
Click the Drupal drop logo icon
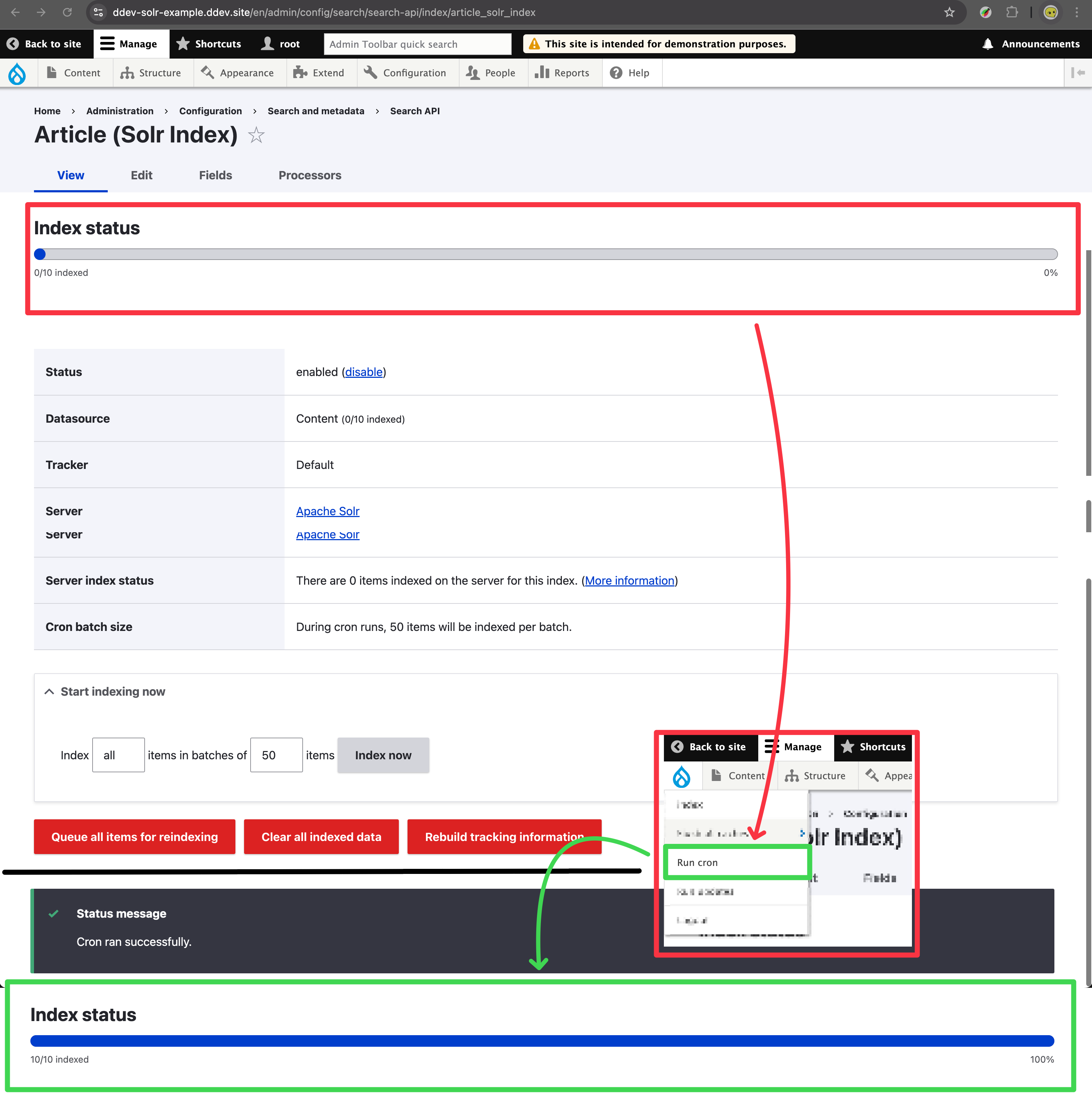pos(17,73)
